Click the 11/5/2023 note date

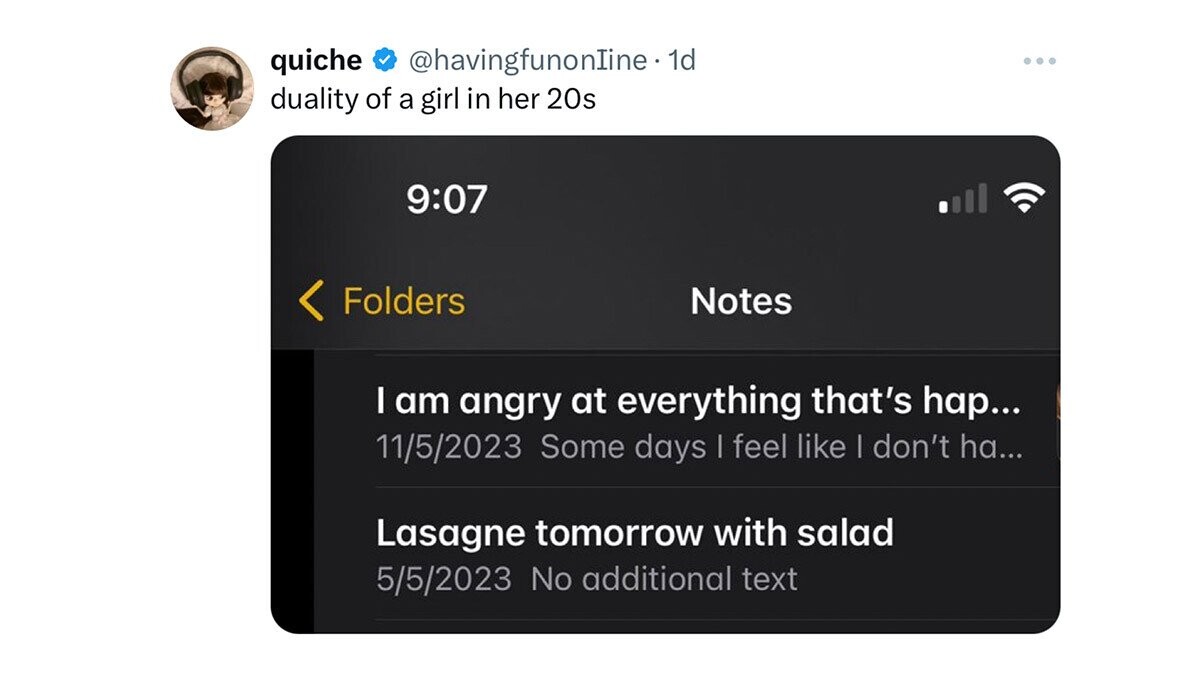pyautogui.click(x=449, y=447)
